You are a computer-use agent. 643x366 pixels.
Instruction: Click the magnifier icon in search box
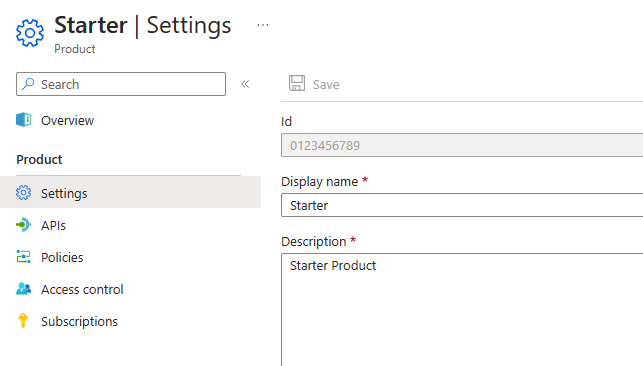coord(28,84)
